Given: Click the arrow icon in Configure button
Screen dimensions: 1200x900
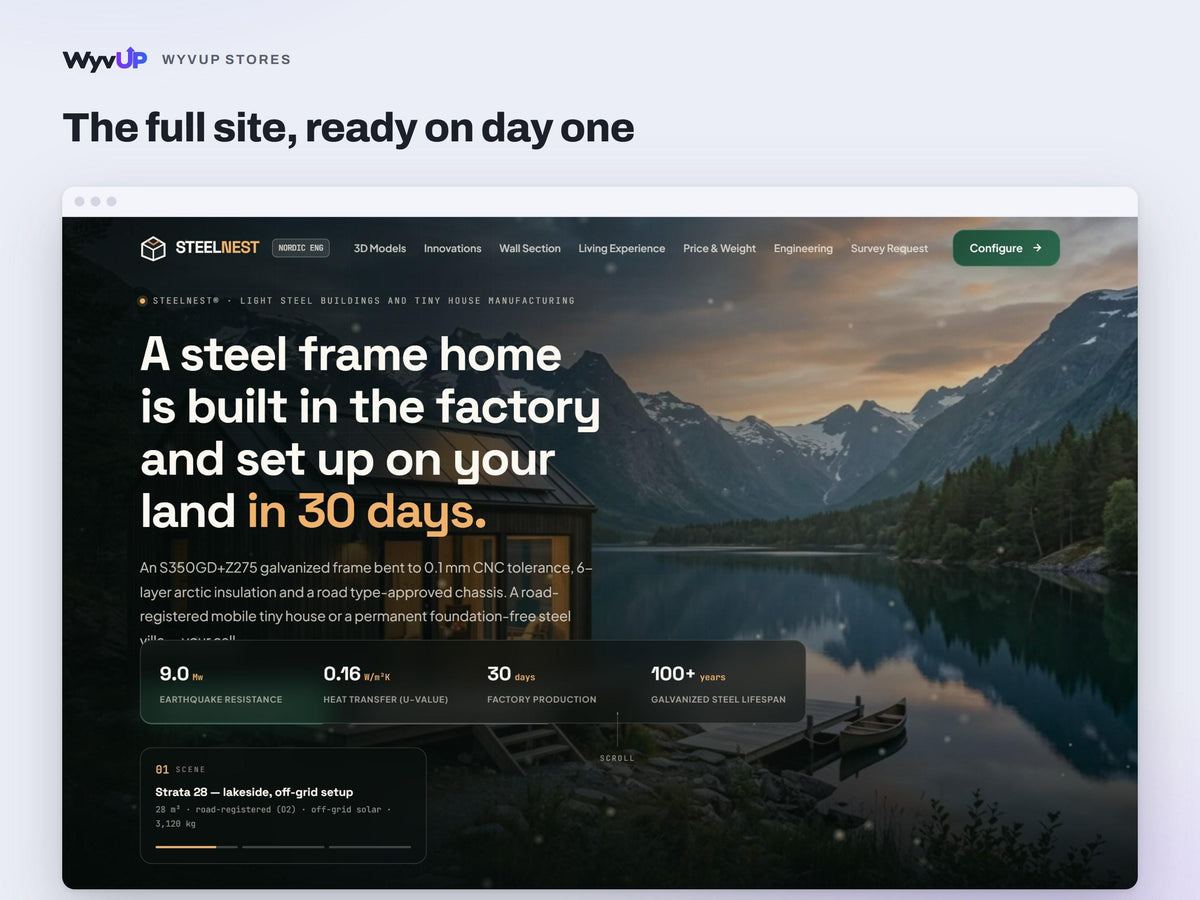Looking at the screenshot, I should coord(1037,248).
